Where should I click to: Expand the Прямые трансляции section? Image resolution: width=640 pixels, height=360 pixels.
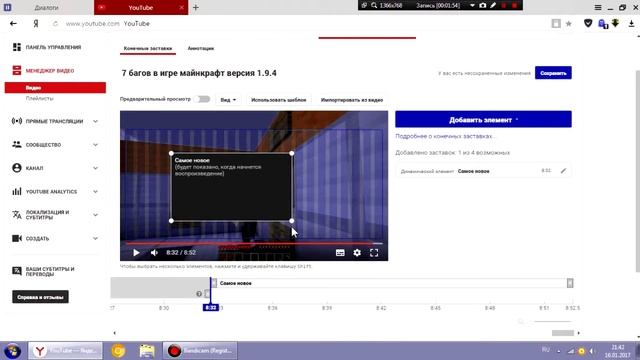[95, 121]
